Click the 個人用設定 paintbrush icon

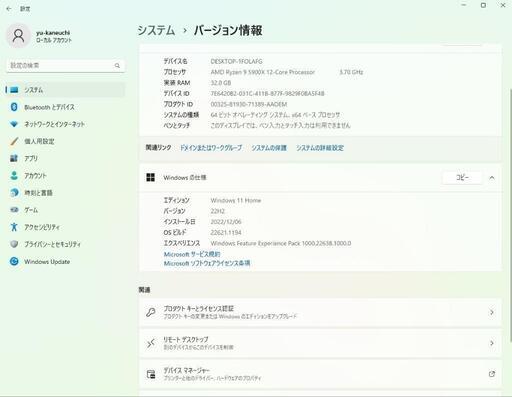click(x=14, y=141)
